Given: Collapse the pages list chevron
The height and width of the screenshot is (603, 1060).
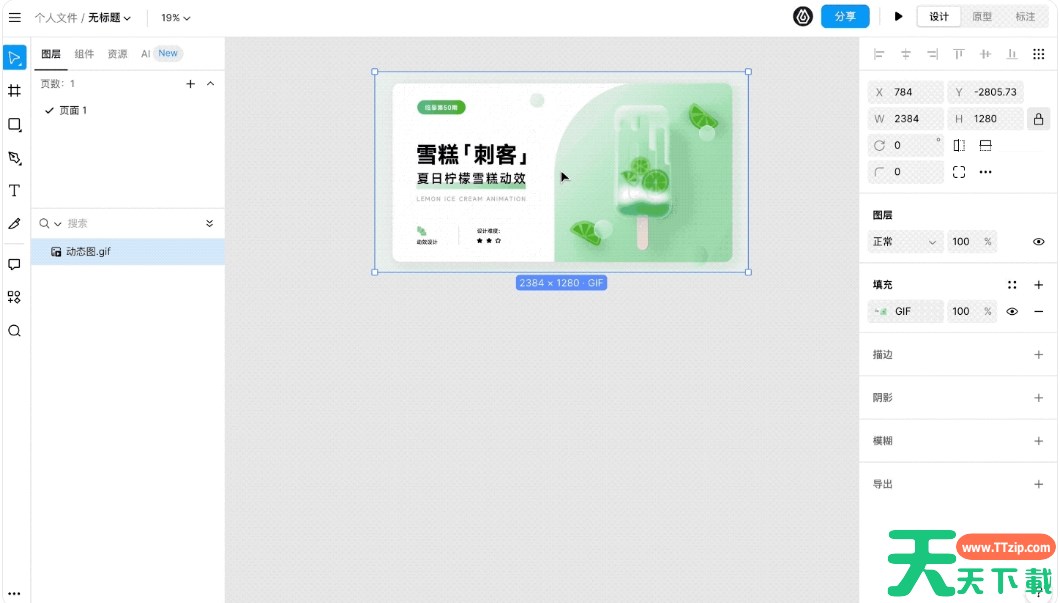Looking at the screenshot, I should [x=210, y=84].
